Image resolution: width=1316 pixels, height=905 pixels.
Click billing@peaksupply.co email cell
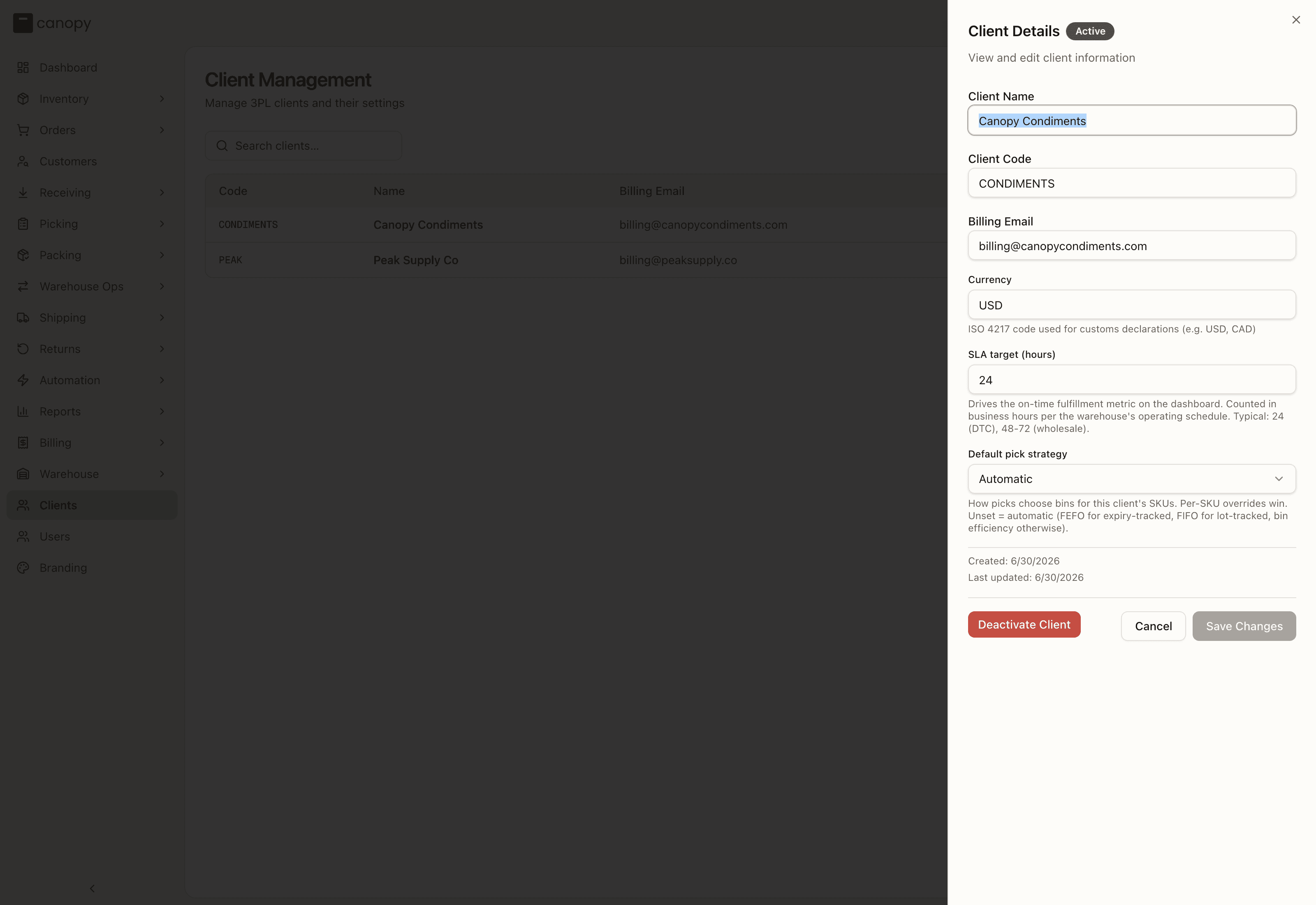click(x=678, y=260)
